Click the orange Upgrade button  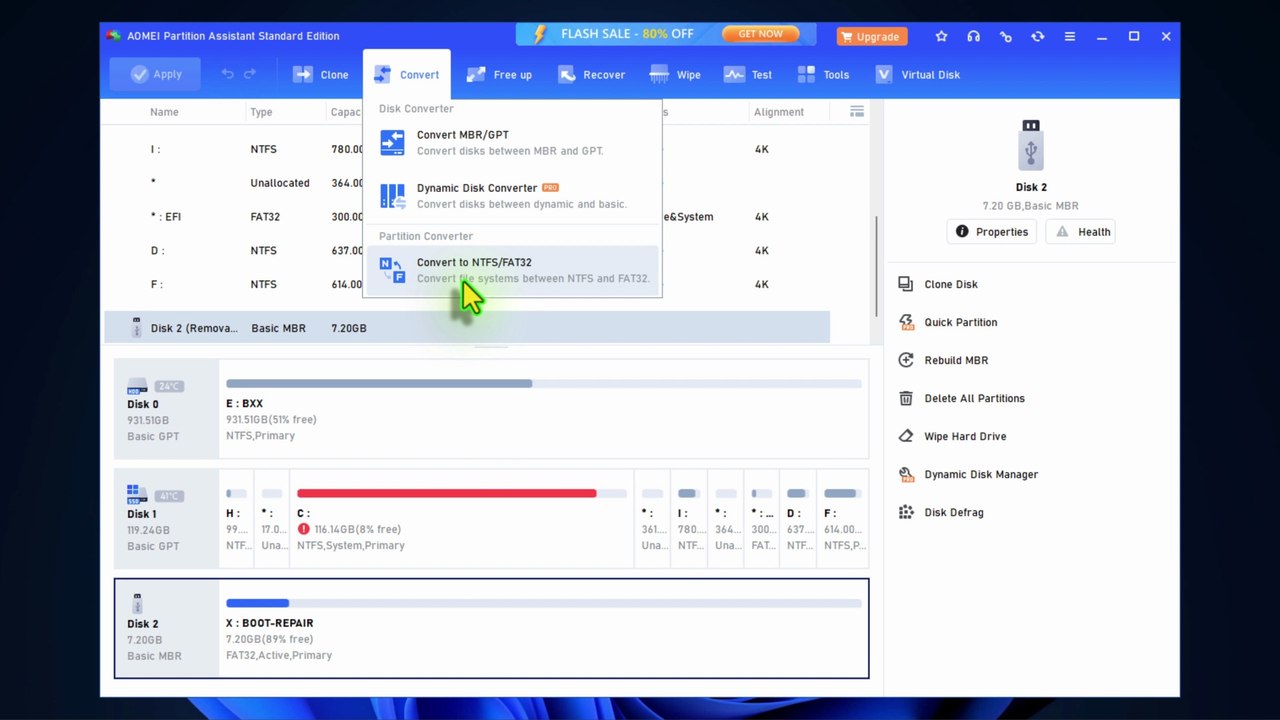(x=871, y=36)
